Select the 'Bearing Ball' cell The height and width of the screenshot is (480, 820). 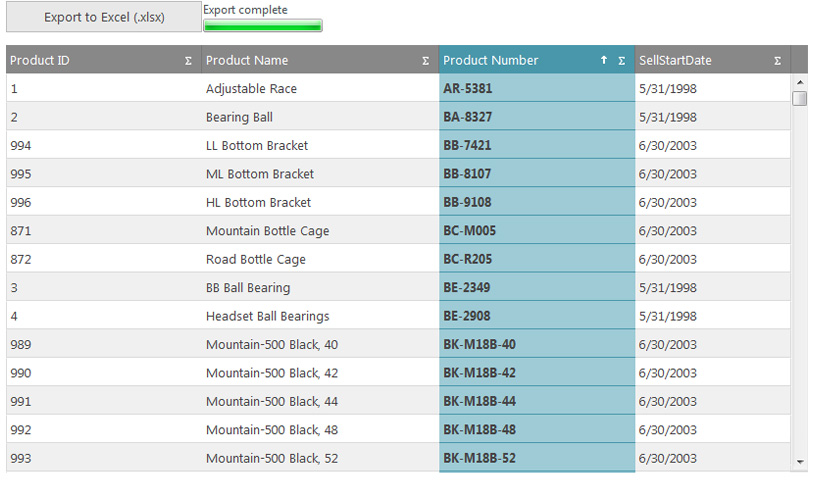pos(320,117)
